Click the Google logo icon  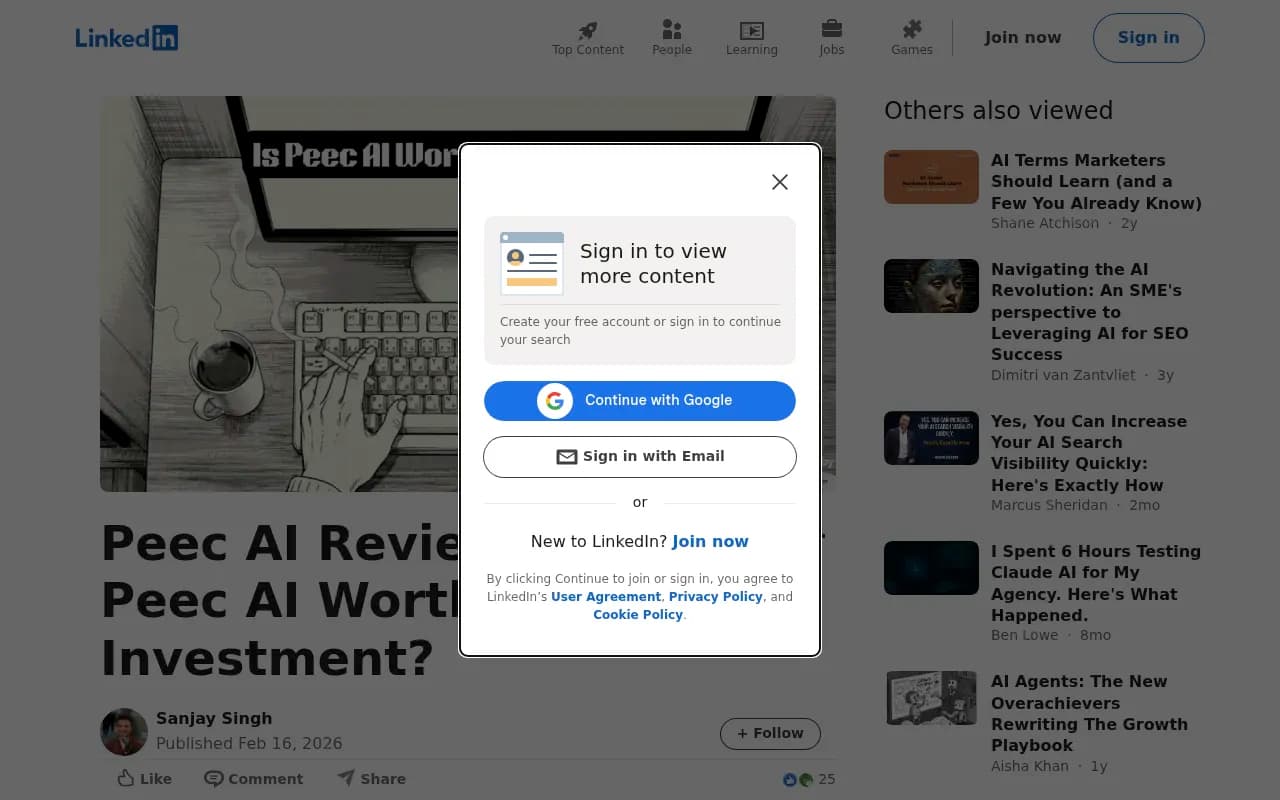click(x=555, y=401)
